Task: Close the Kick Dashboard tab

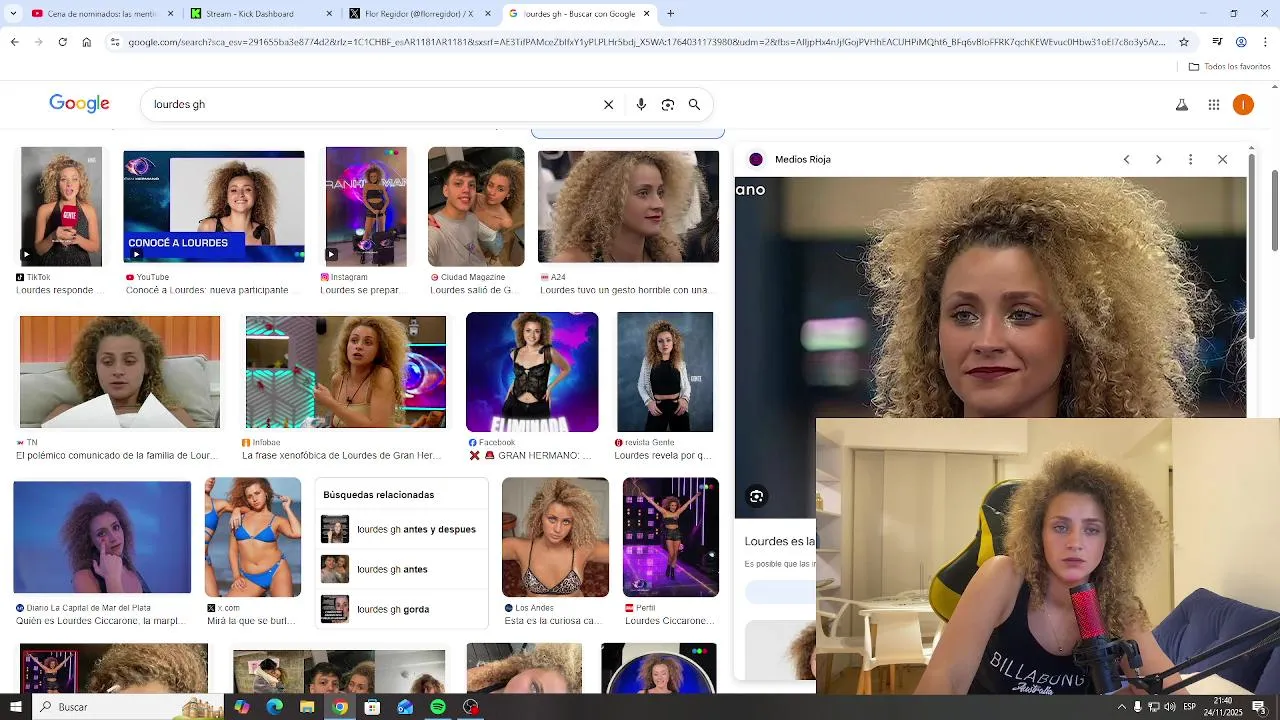Action: [x=329, y=14]
